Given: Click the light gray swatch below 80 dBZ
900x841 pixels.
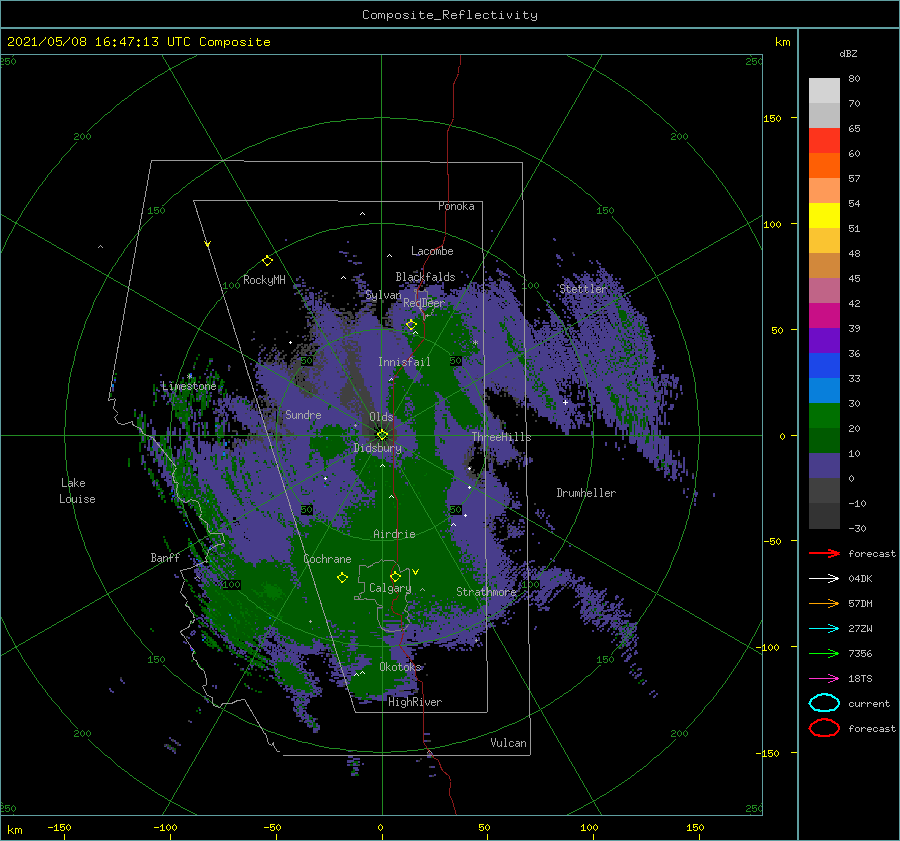Looking at the screenshot, I should [x=824, y=91].
